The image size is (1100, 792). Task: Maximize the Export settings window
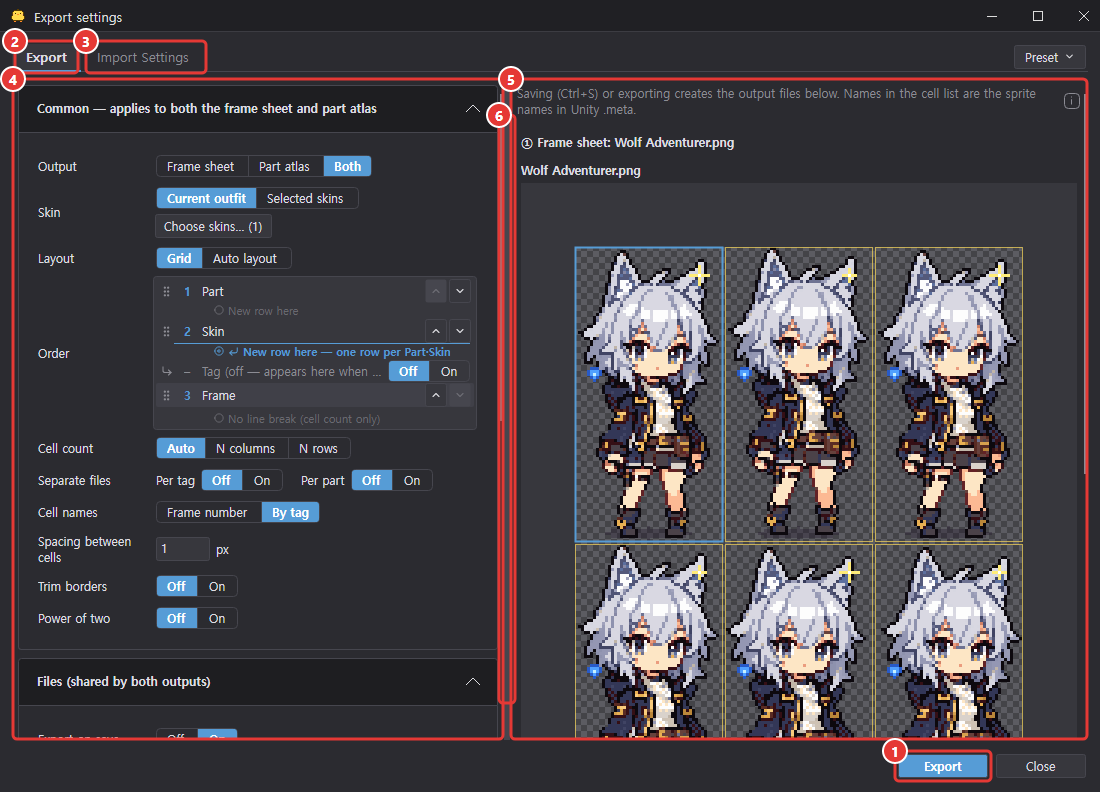[x=1038, y=16]
